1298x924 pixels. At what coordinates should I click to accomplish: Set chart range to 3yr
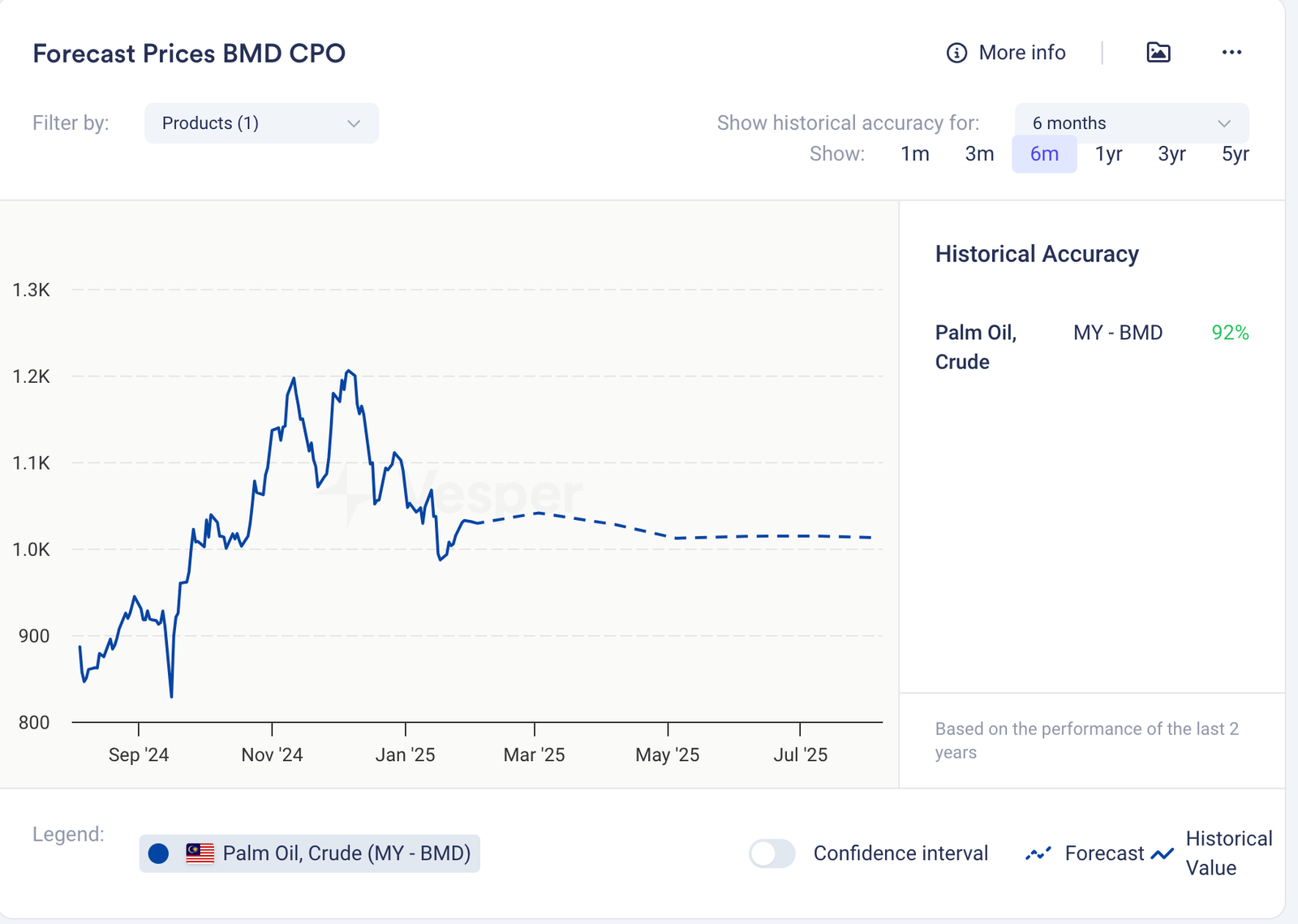point(1171,154)
